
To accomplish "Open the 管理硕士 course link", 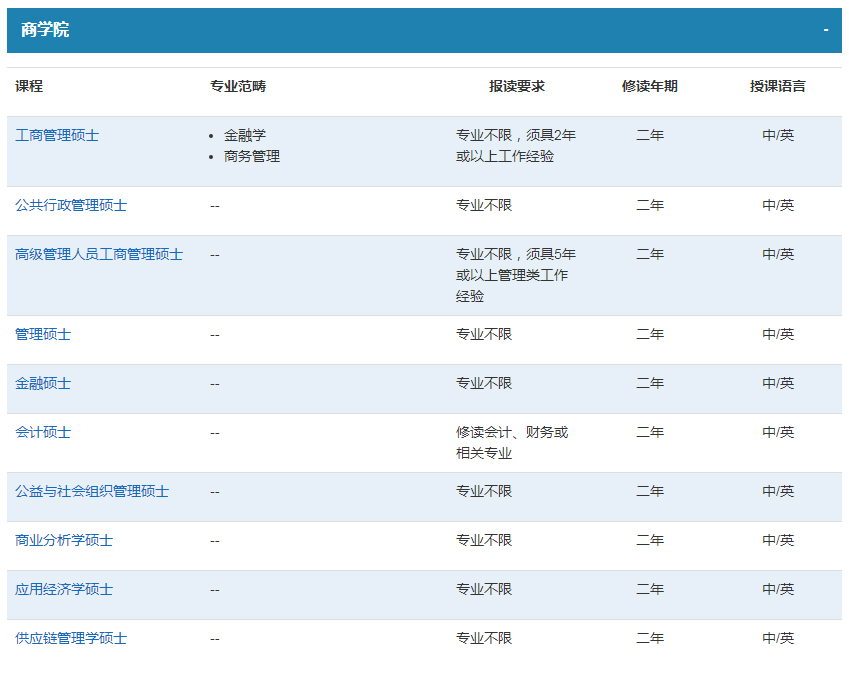I will click(43, 334).
